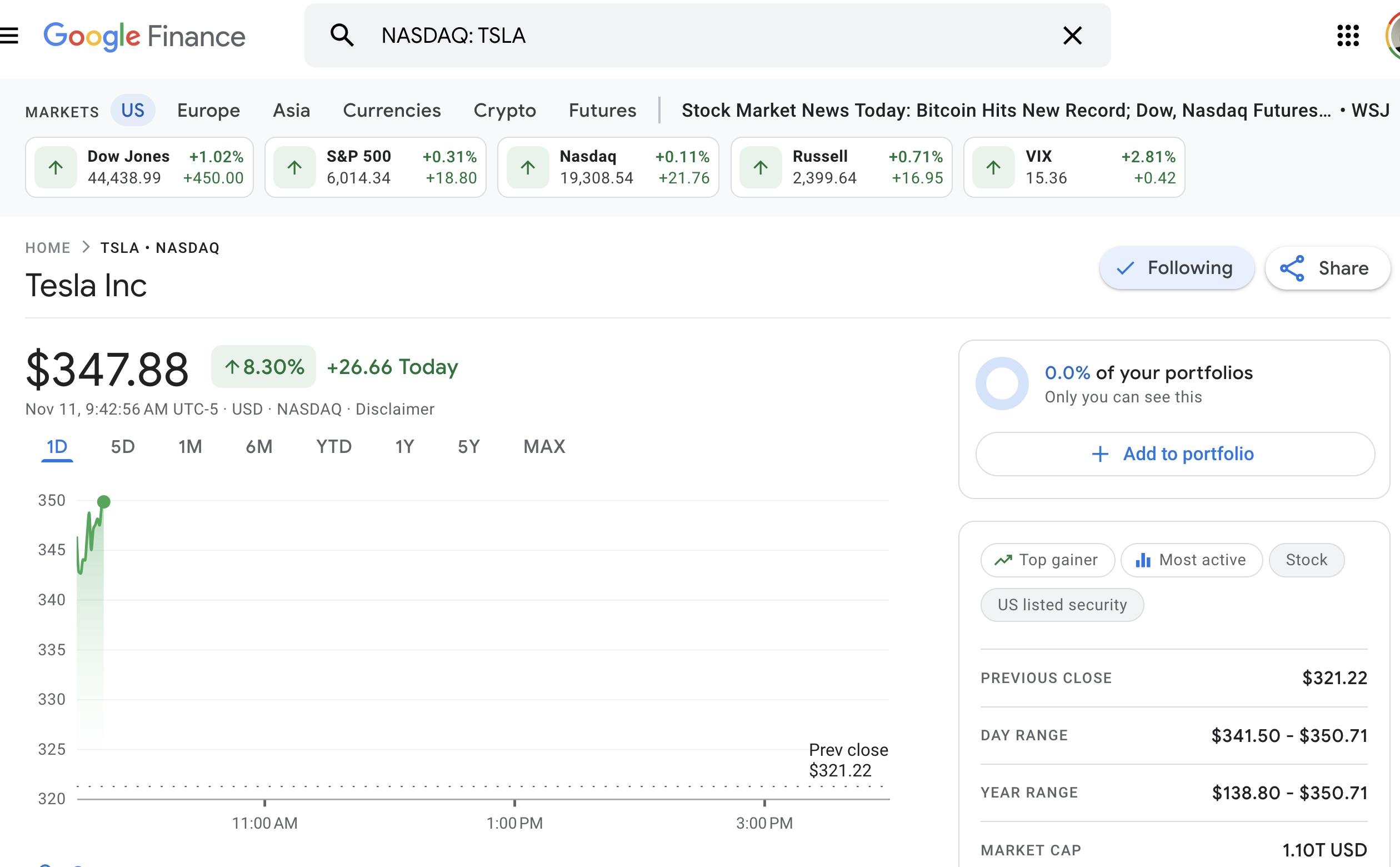Click the Top gainer trend icon
This screenshot has height=867, width=1400.
pos(1003,560)
